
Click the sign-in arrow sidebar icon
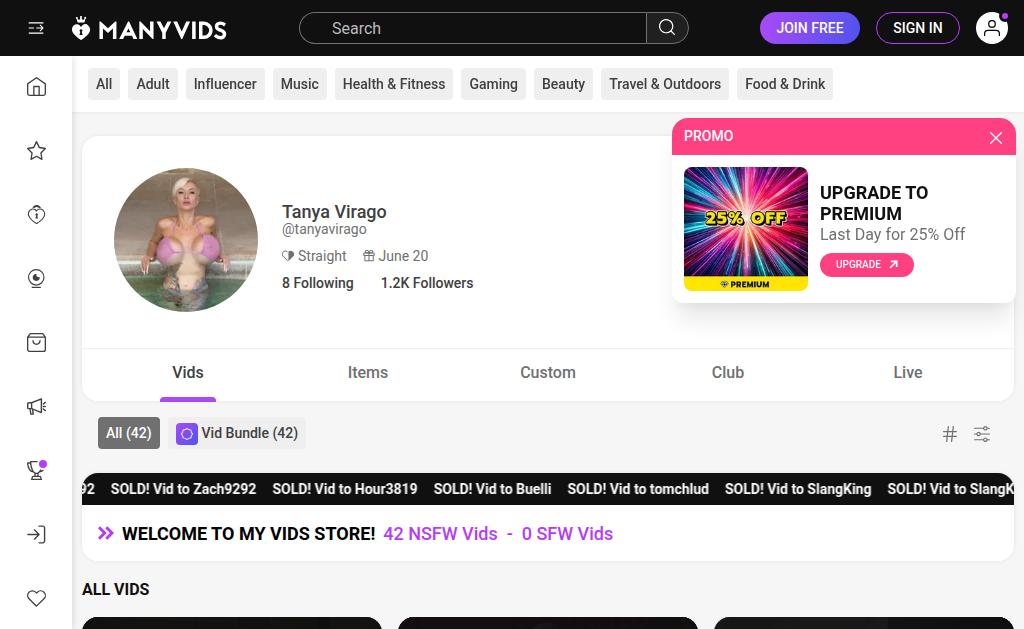36,535
